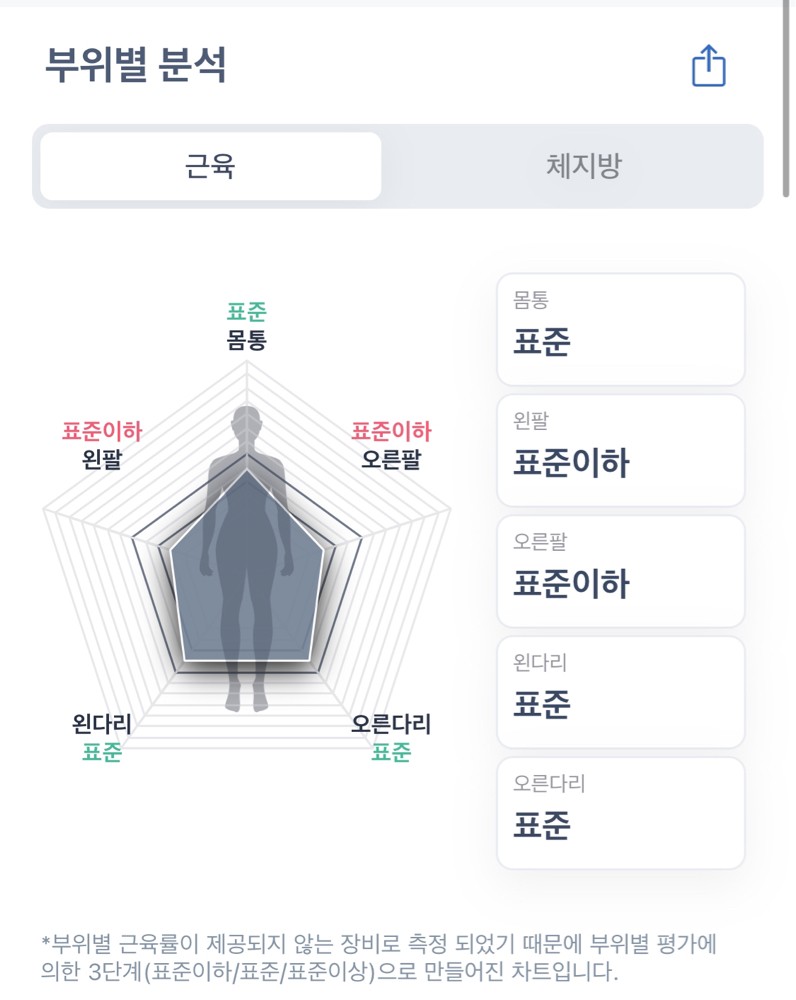Viewport: 796px width, 1000px height.
Task: Click the 부위별 분석 page heading
Action: point(135,66)
